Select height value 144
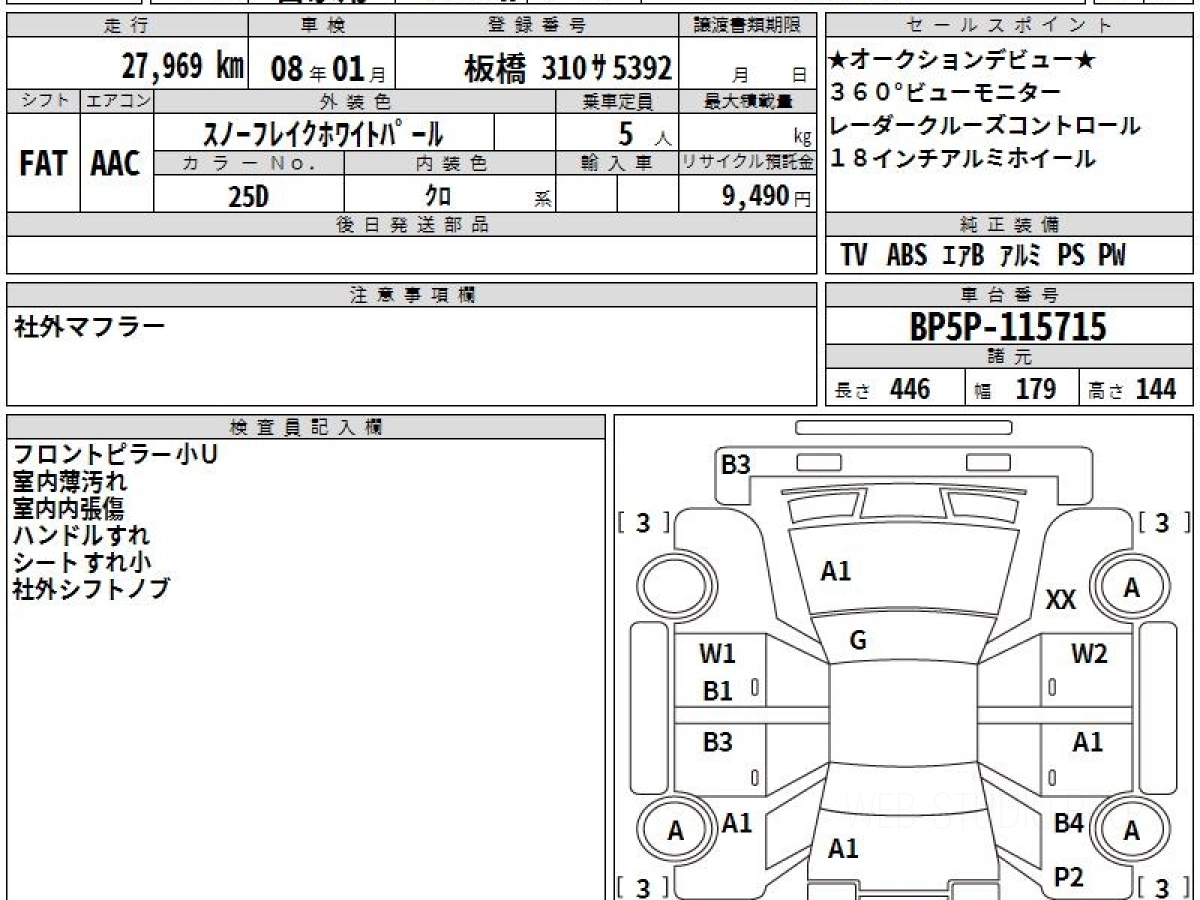This screenshot has width=1200, height=900. 1155,389
